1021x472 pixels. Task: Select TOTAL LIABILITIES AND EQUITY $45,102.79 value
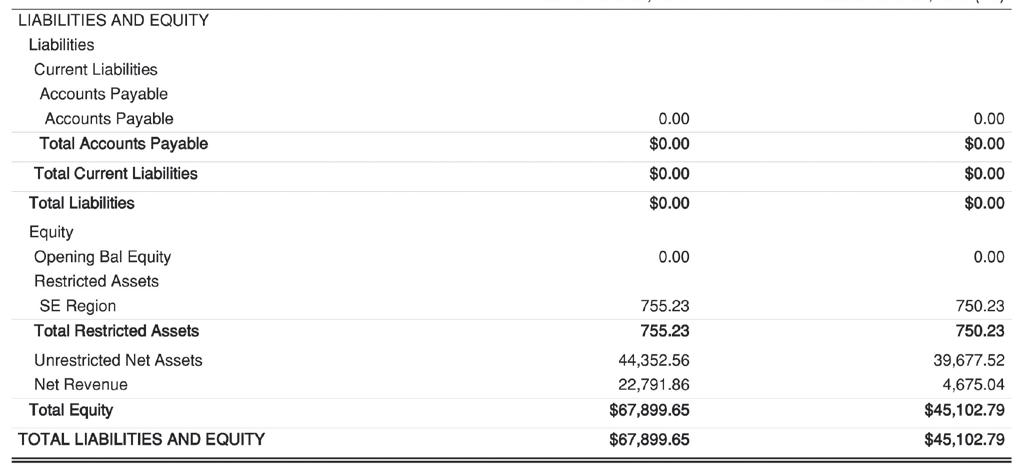[x=964, y=439]
